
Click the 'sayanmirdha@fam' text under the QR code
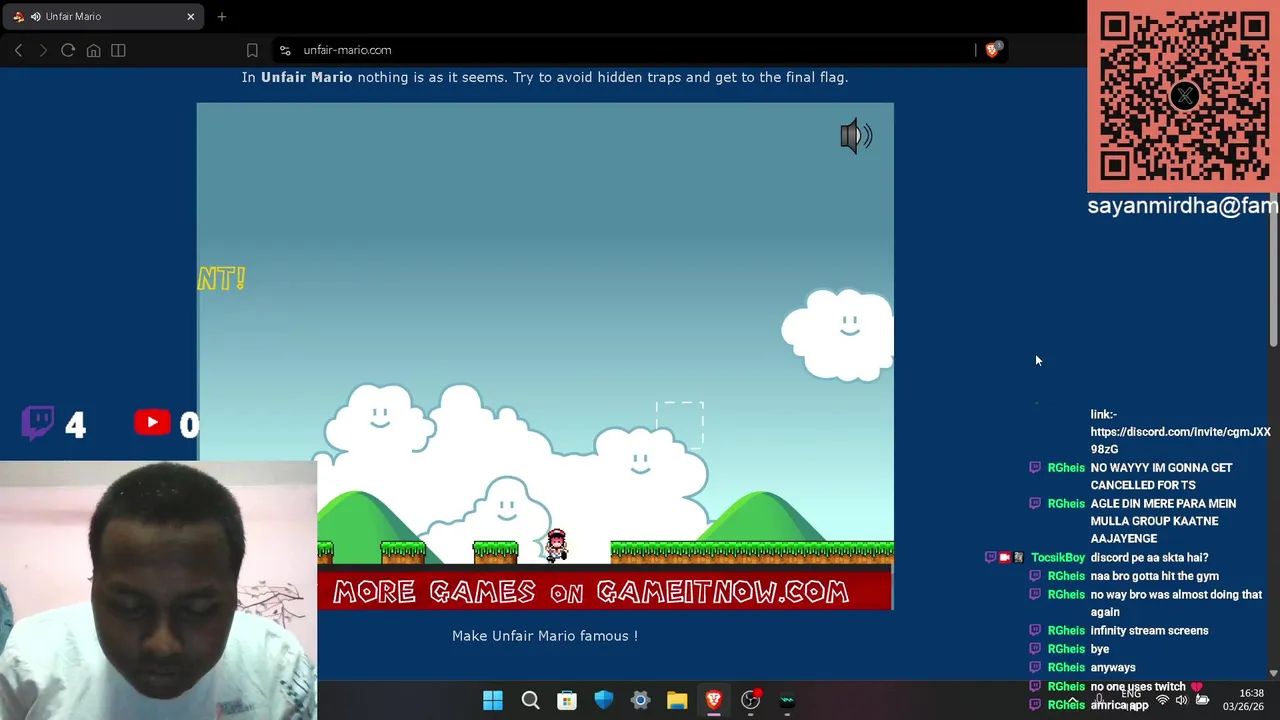tap(1183, 206)
